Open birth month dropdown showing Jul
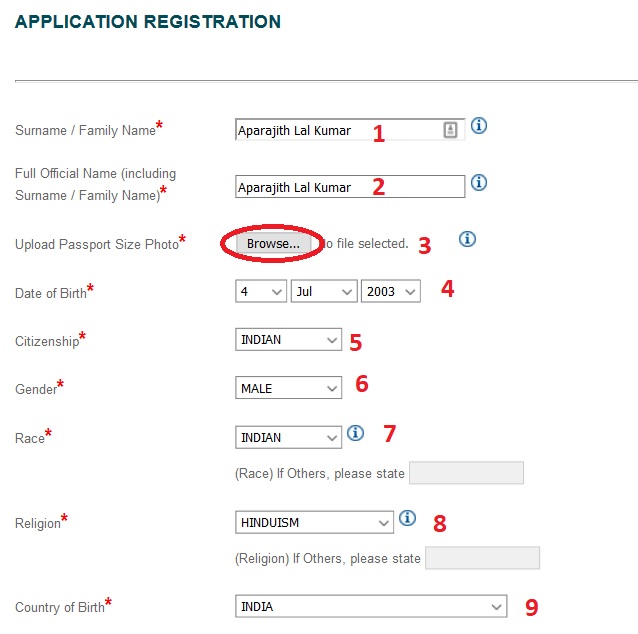The image size is (638, 634). [324, 291]
